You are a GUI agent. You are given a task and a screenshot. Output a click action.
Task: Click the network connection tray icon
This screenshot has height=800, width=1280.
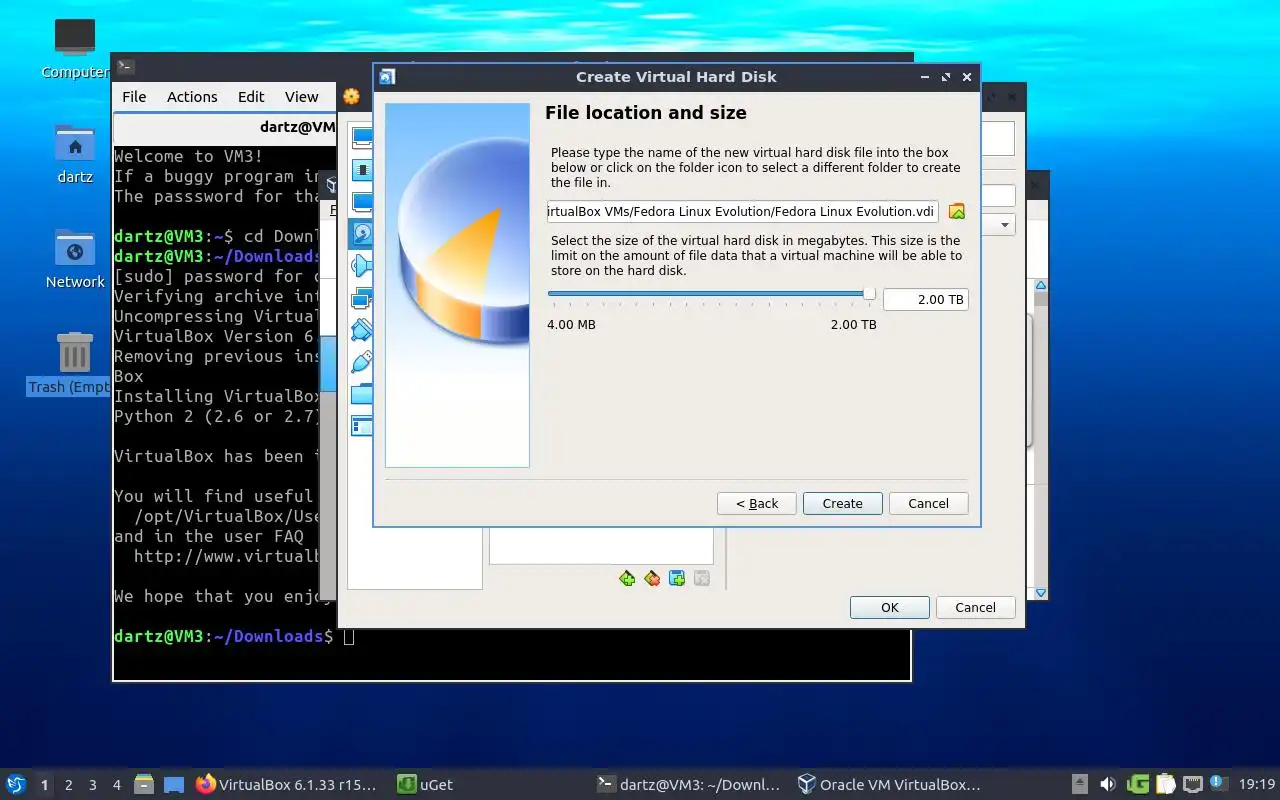pos(1192,784)
